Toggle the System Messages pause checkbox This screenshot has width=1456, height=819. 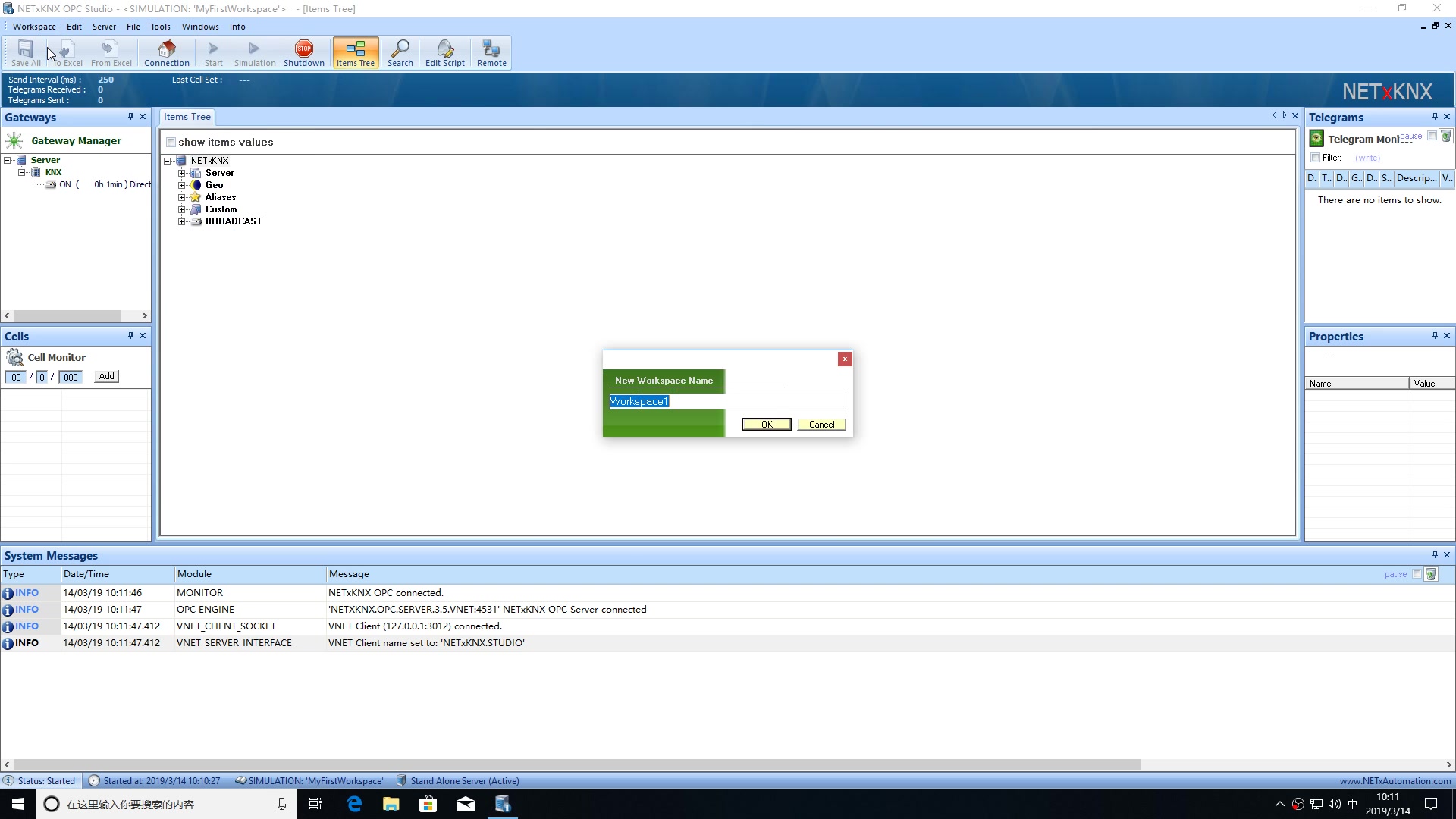point(1417,575)
